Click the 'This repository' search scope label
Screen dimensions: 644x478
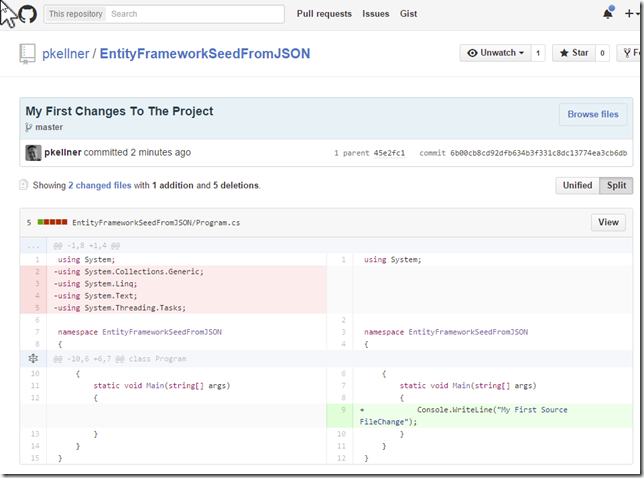point(76,14)
